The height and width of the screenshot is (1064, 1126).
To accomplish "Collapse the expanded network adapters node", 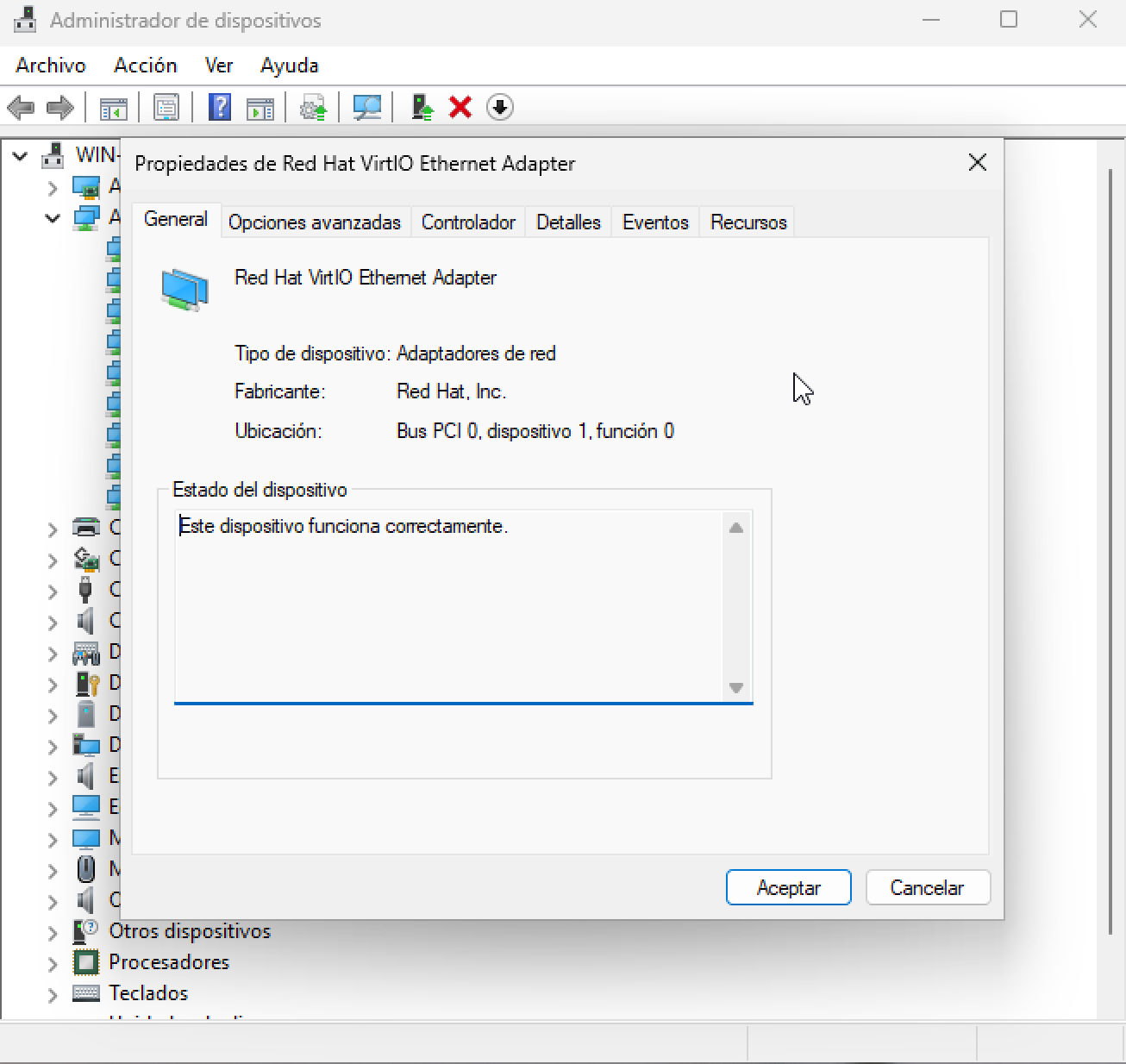I will 53,218.
